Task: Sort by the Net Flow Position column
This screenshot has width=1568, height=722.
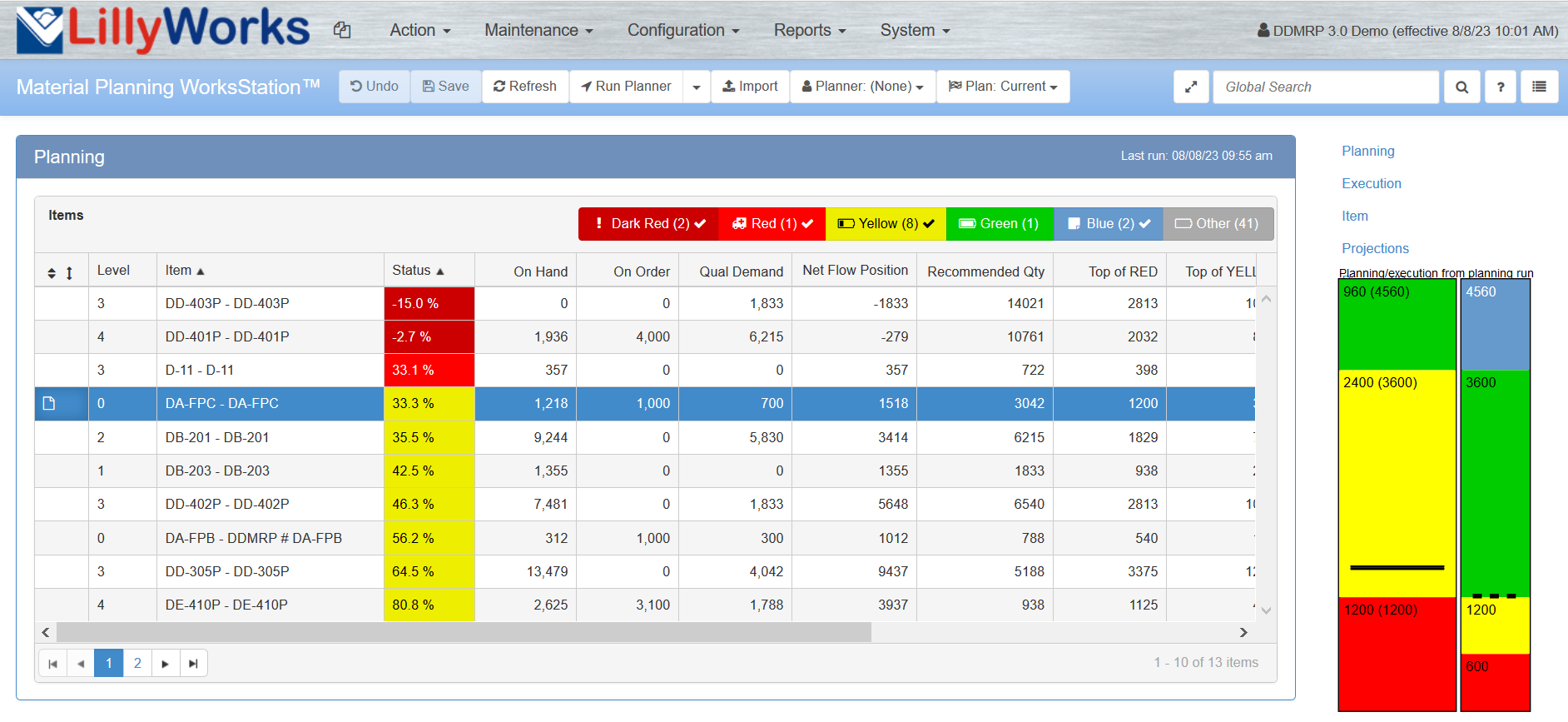Action: point(855,271)
